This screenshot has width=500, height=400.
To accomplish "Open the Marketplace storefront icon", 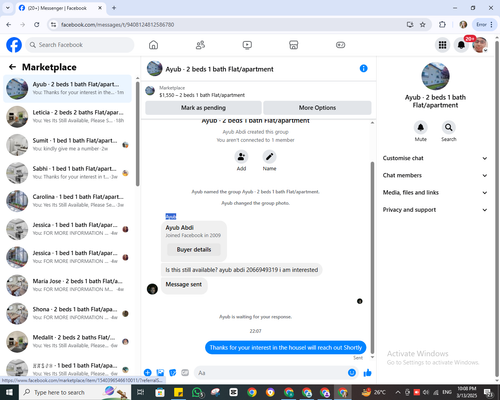I will pyautogui.click(x=294, y=45).
